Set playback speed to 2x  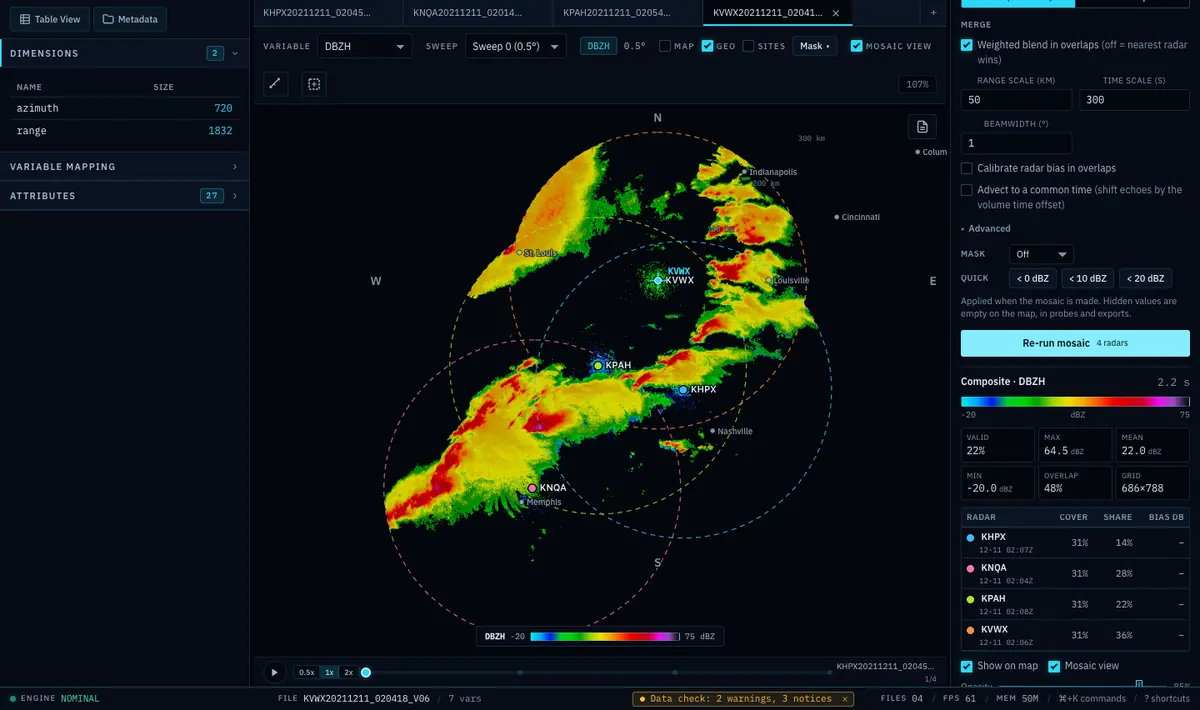[349, 672]
